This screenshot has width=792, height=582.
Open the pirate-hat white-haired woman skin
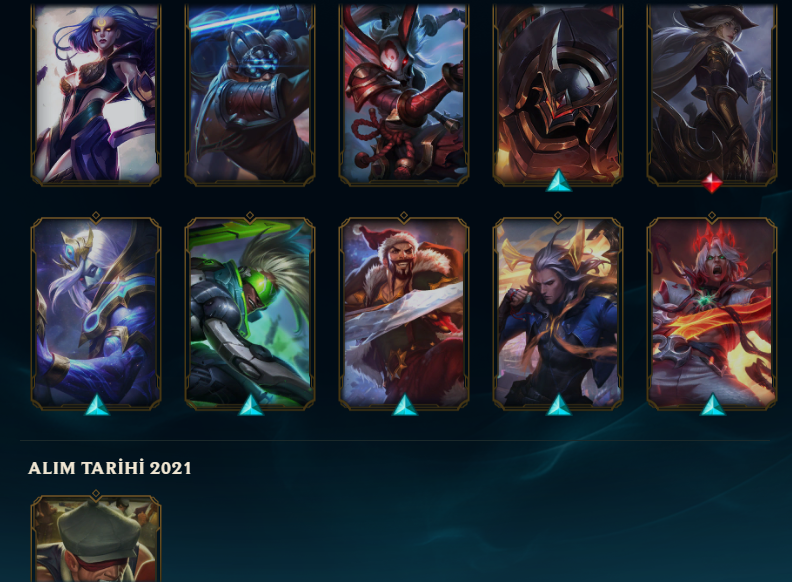[x=712, y=94]
